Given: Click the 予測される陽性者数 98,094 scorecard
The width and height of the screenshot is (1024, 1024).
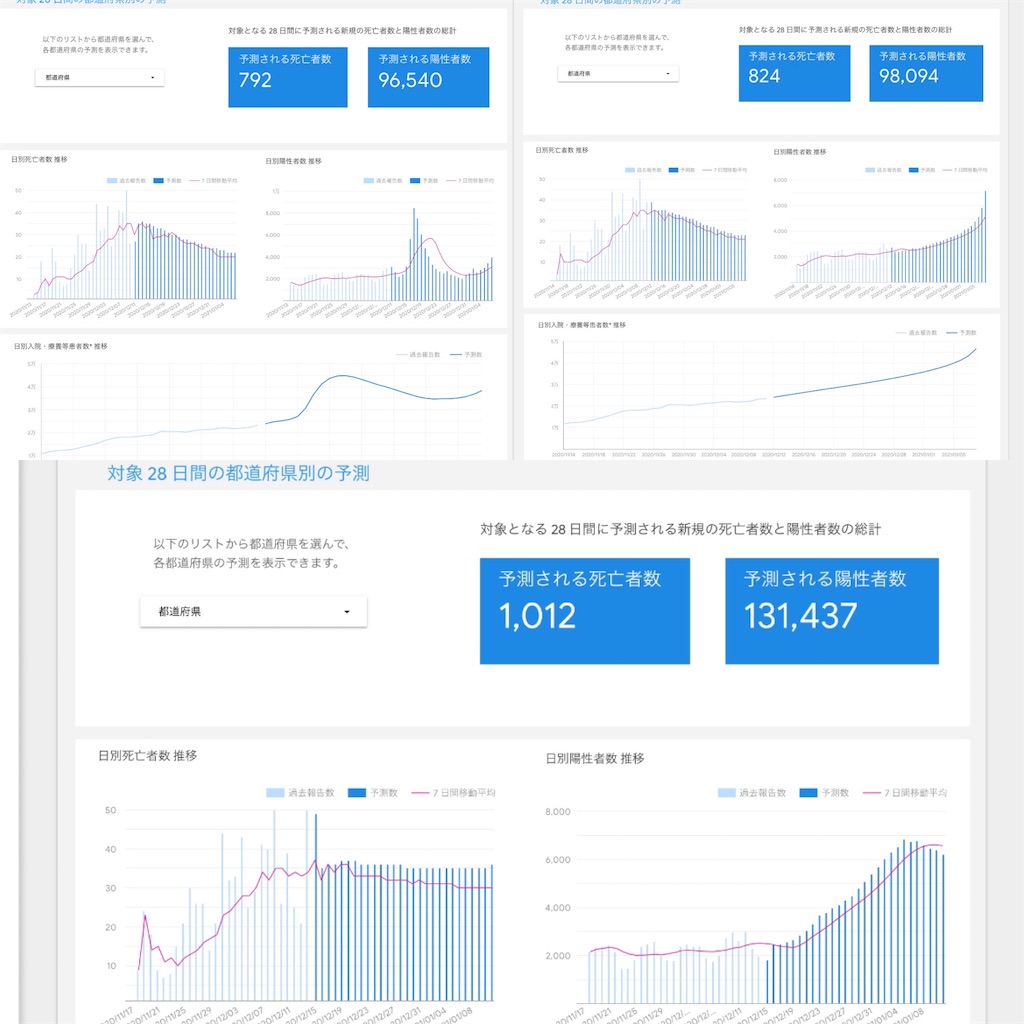Looking at the screenshot, I should pos(926,73).
